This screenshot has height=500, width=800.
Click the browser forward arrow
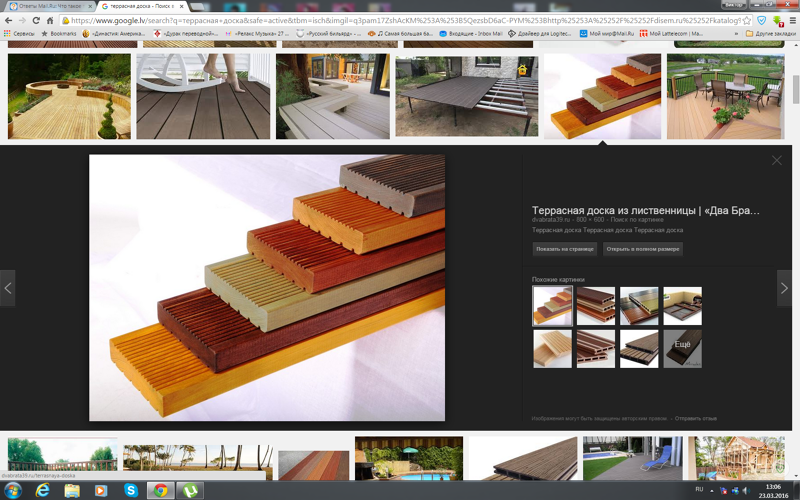coord(22,20)
